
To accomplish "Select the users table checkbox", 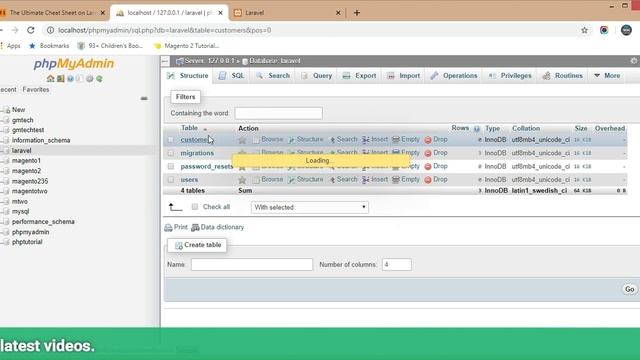I will pyautogui.click(x=171, y=180).
